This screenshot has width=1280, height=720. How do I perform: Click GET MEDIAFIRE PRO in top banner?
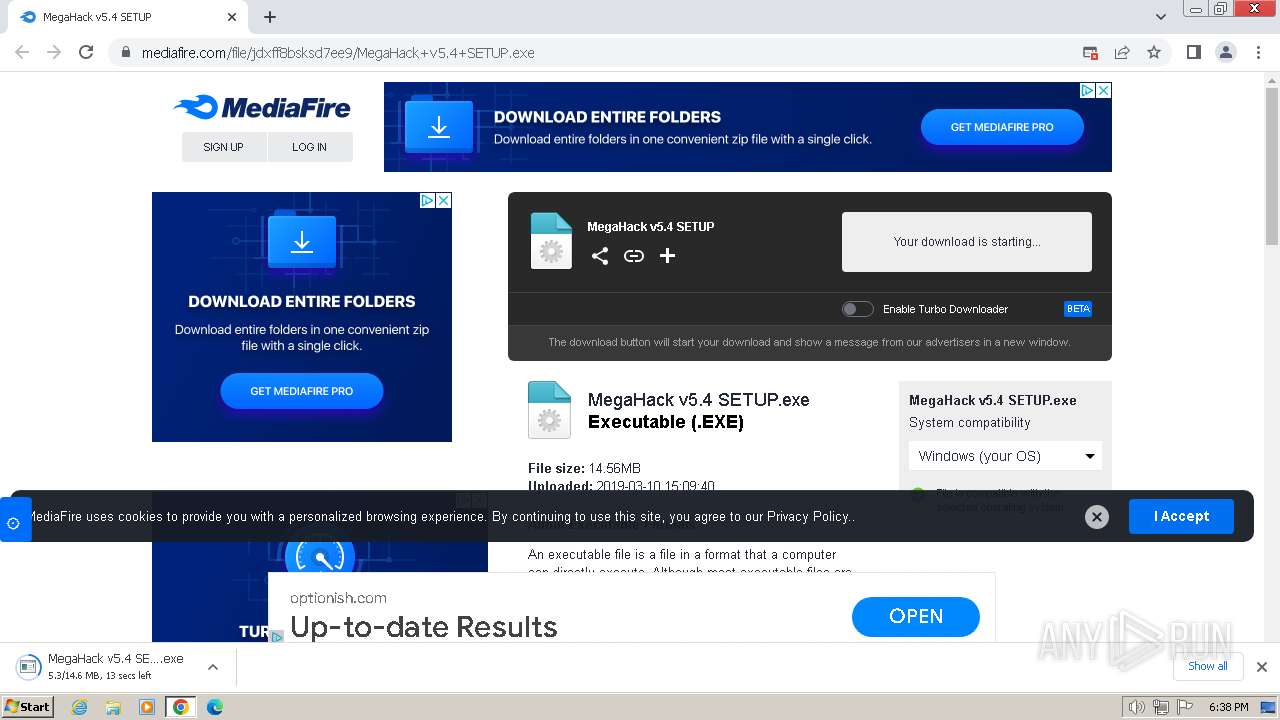click(x=1002, y=127)
